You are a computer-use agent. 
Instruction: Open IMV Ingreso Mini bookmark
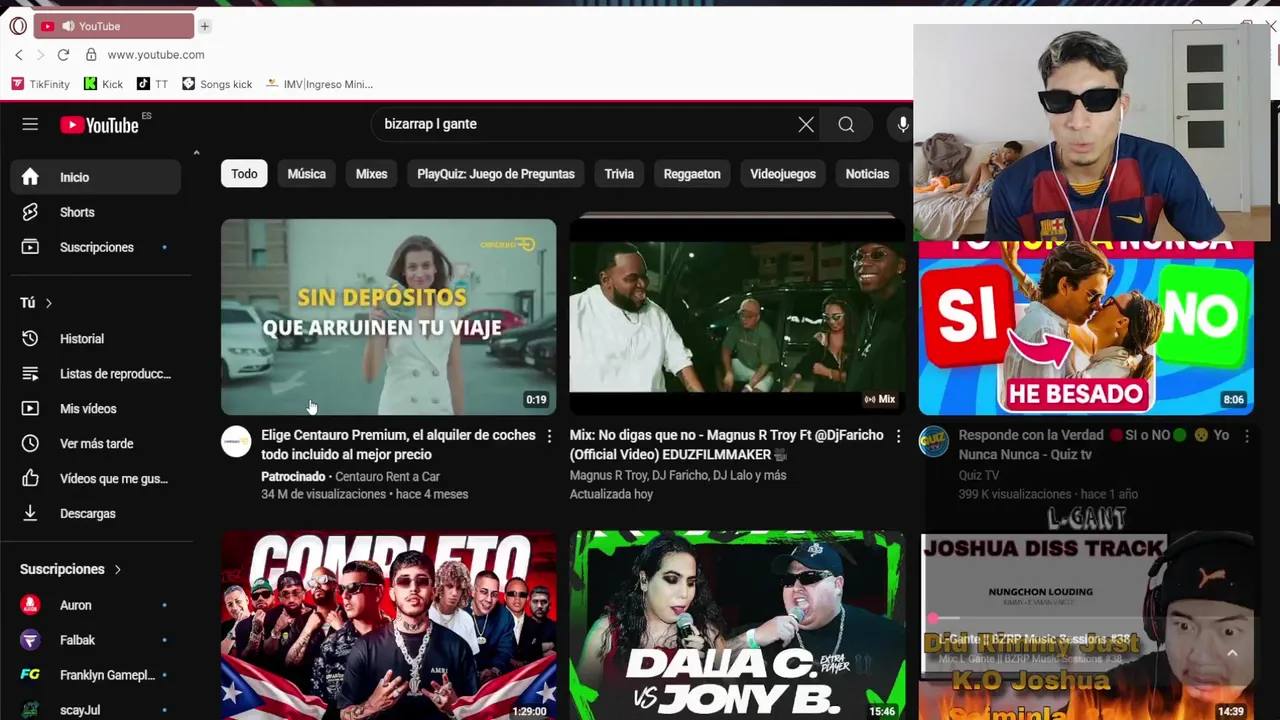tap(319, 84)
